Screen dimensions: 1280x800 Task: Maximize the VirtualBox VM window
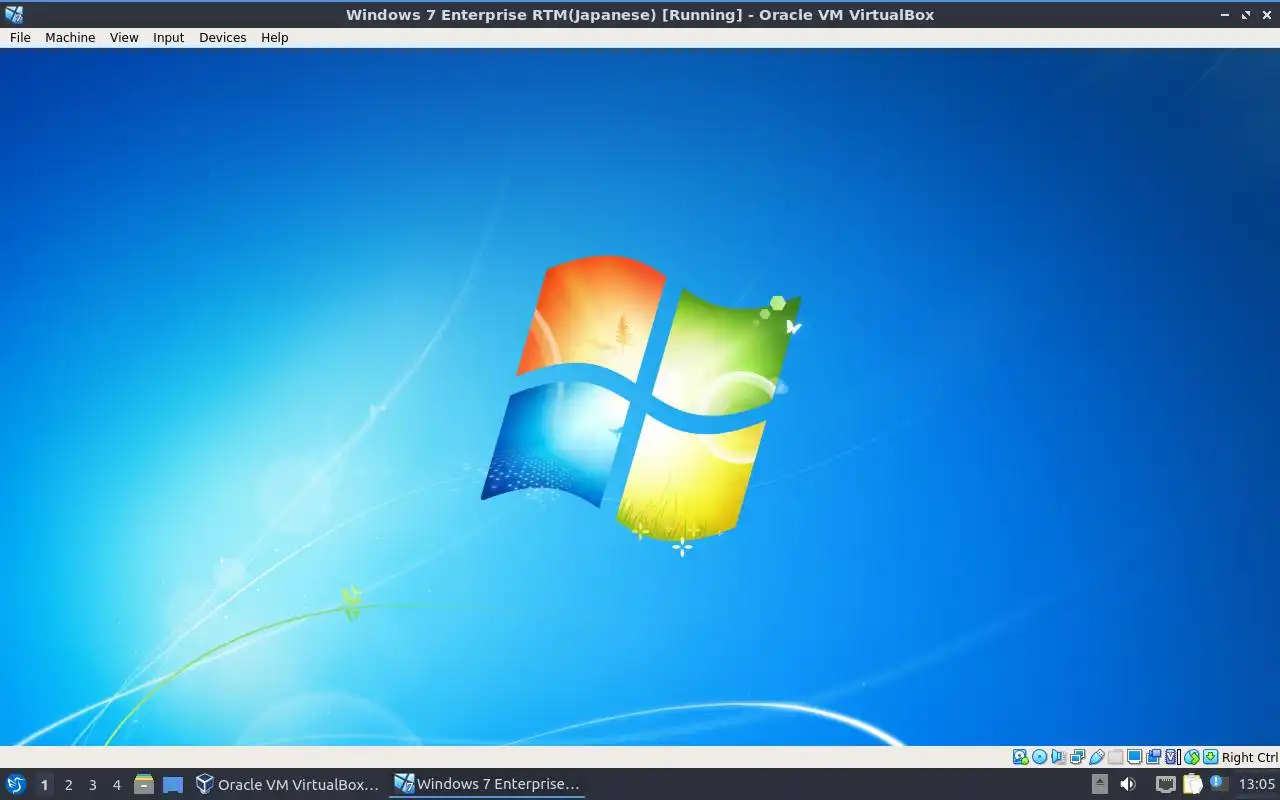(x=1246, y=14)
